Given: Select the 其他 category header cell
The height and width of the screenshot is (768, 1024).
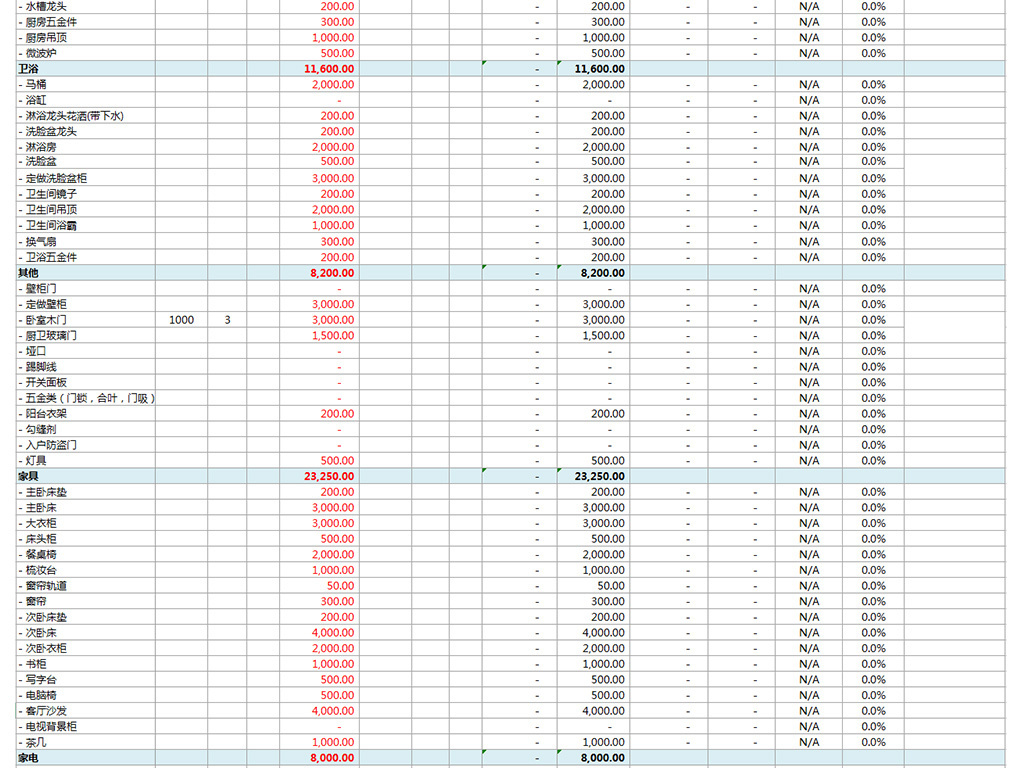Looking at the screenshot, I should [x=86, y=273].
